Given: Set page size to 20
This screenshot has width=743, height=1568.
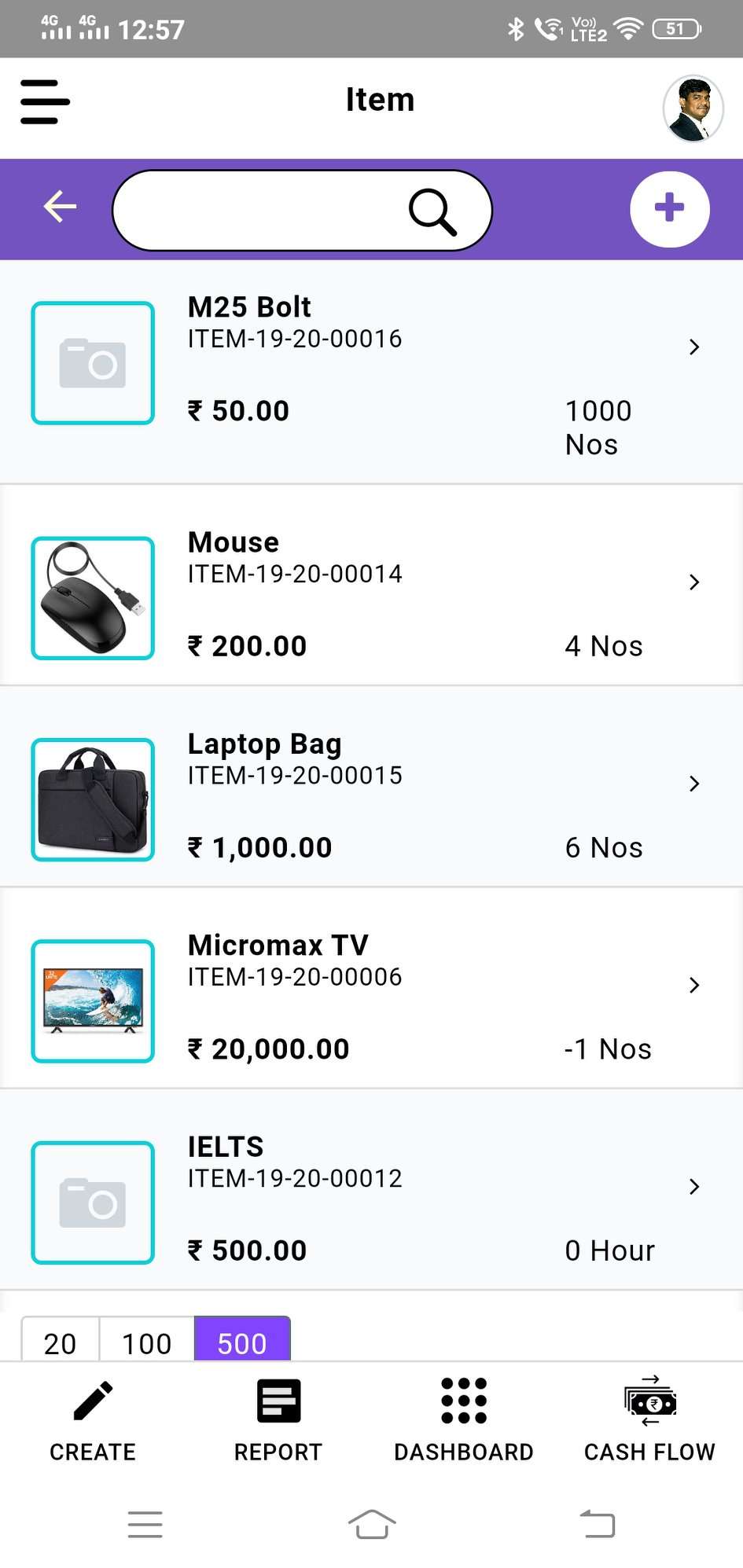Looking at the screenshot, I should click(61, 1342).
